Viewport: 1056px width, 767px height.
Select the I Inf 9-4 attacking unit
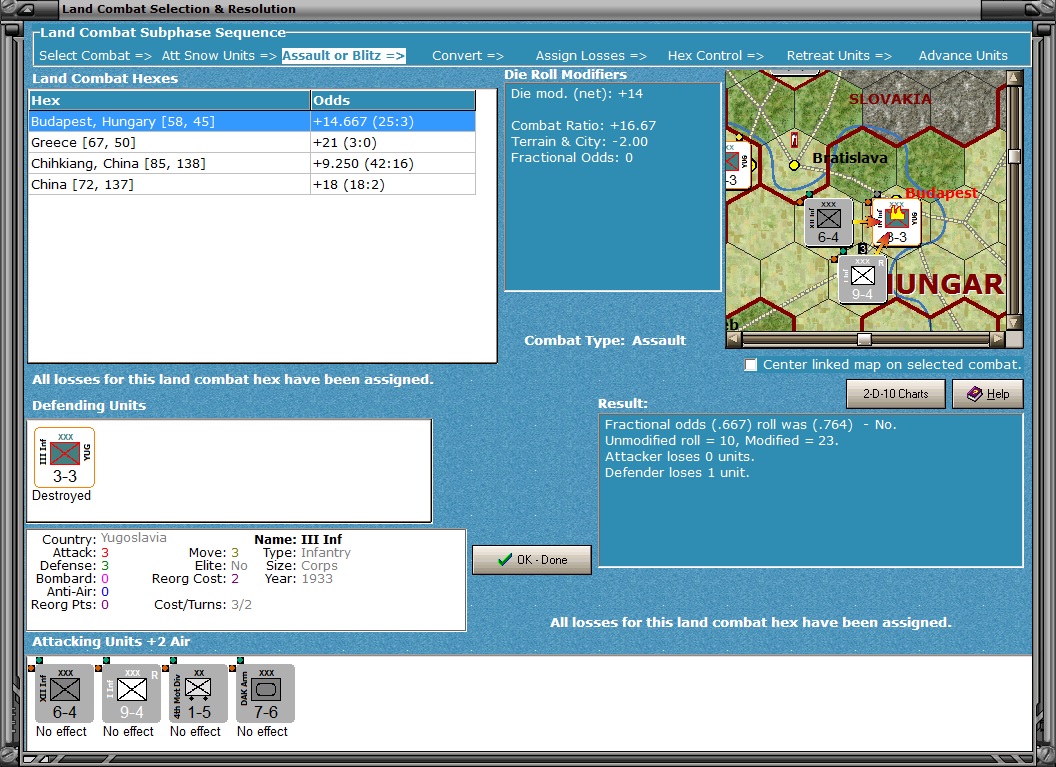coord(131,694)
